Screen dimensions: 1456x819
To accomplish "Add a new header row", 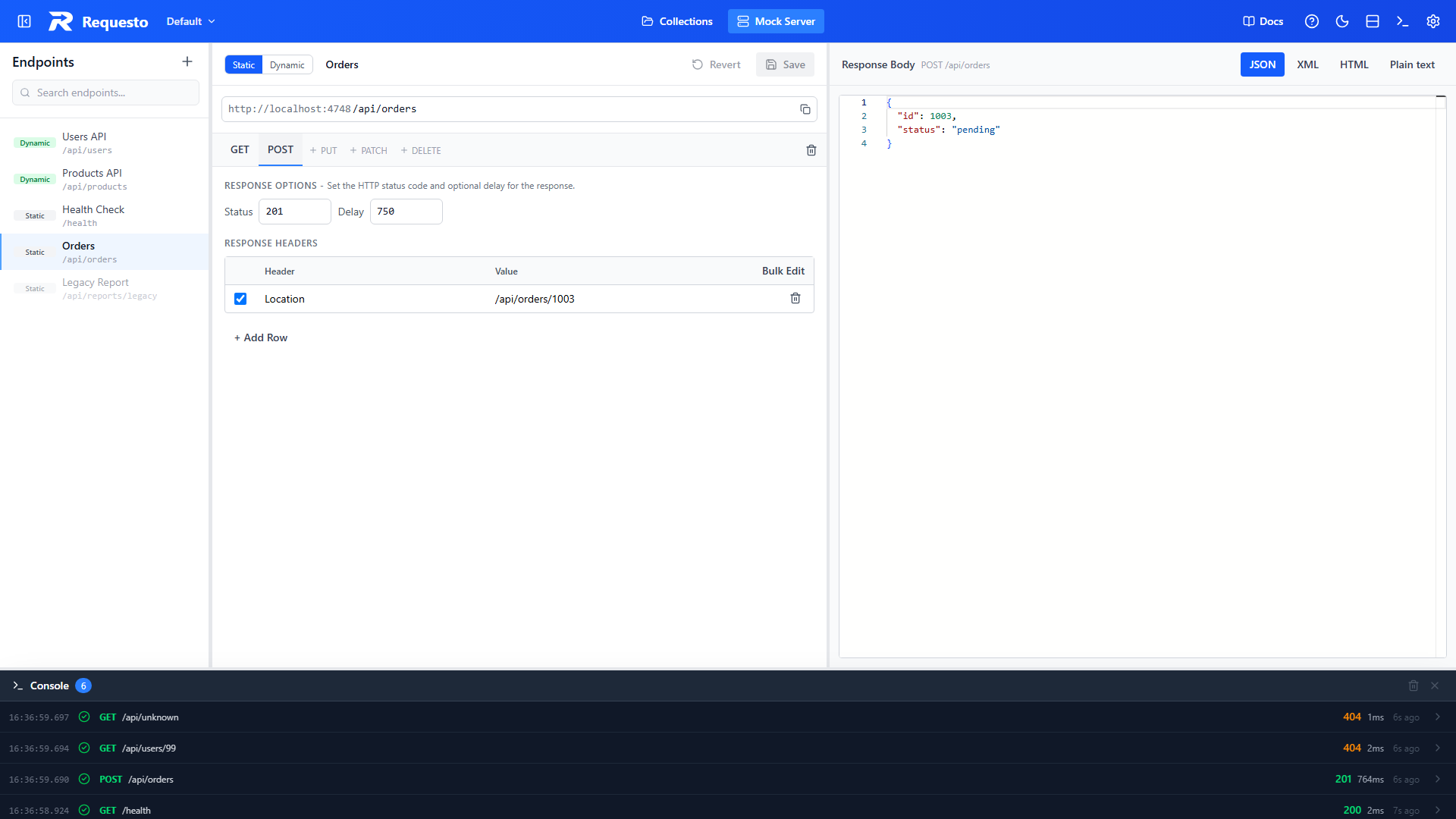I will tap(261, 337).
